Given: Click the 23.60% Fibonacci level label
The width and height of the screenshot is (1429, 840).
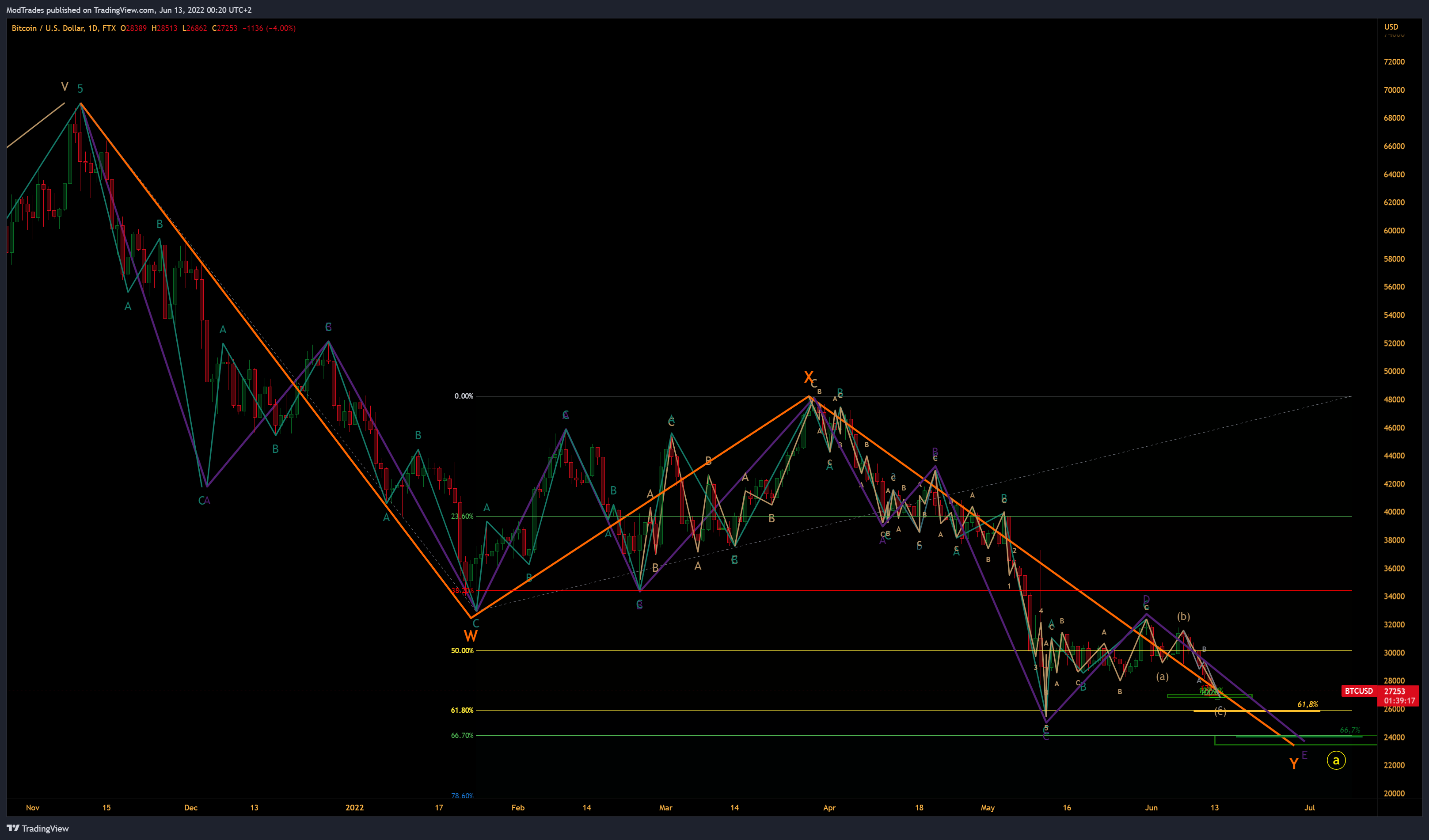Looking at the screenshot, I should tap(462, 516).
